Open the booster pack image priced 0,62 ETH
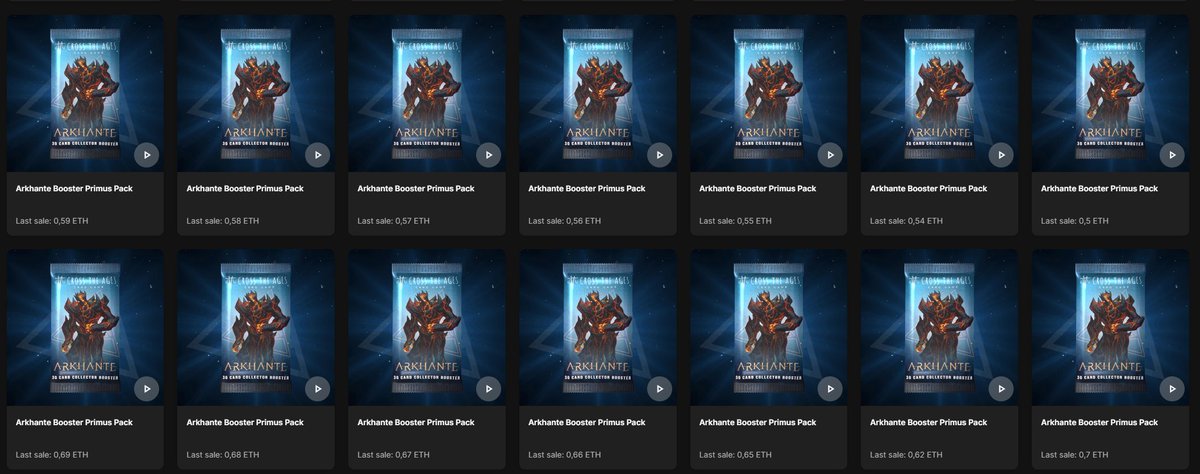 pos(939,327)
